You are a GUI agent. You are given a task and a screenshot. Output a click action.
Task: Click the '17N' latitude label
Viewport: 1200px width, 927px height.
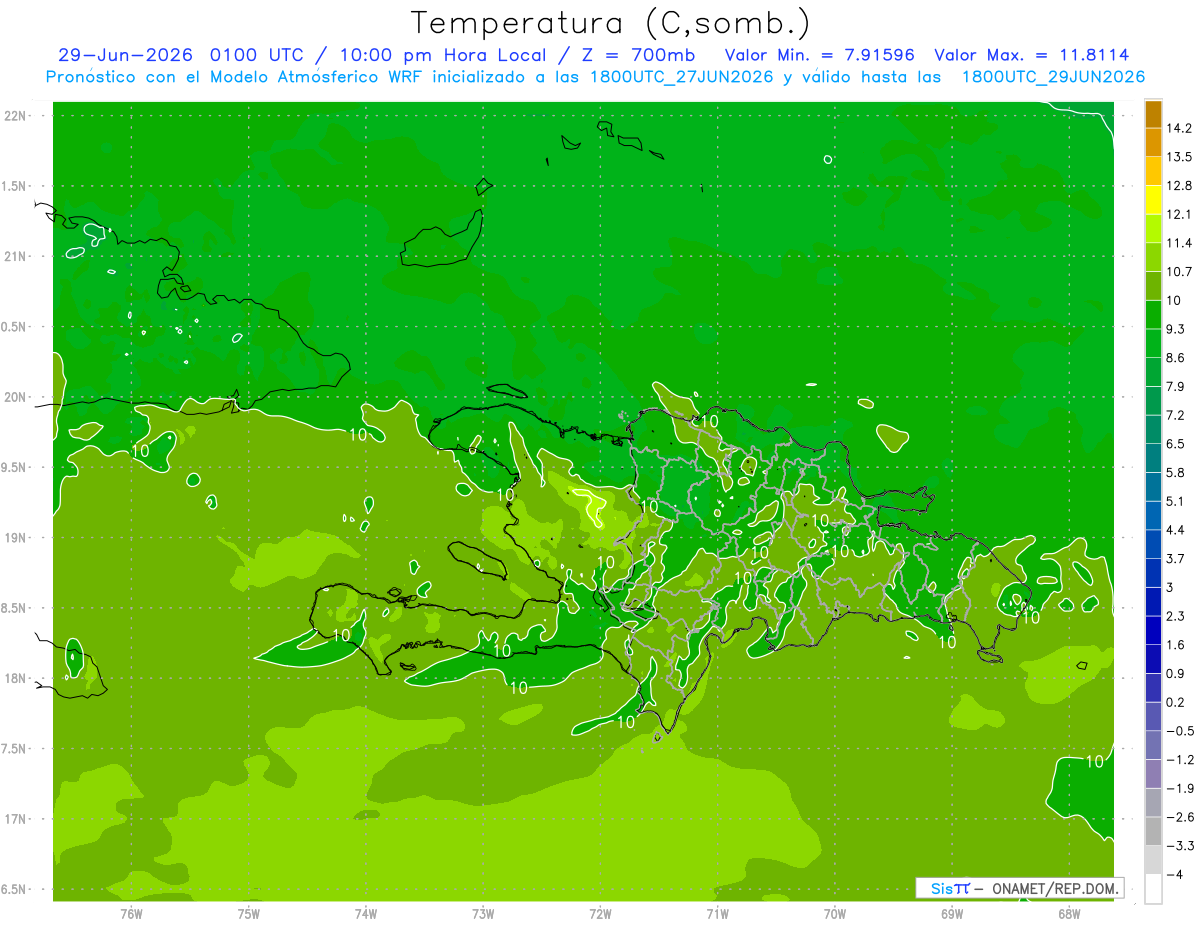pos(16,820)
